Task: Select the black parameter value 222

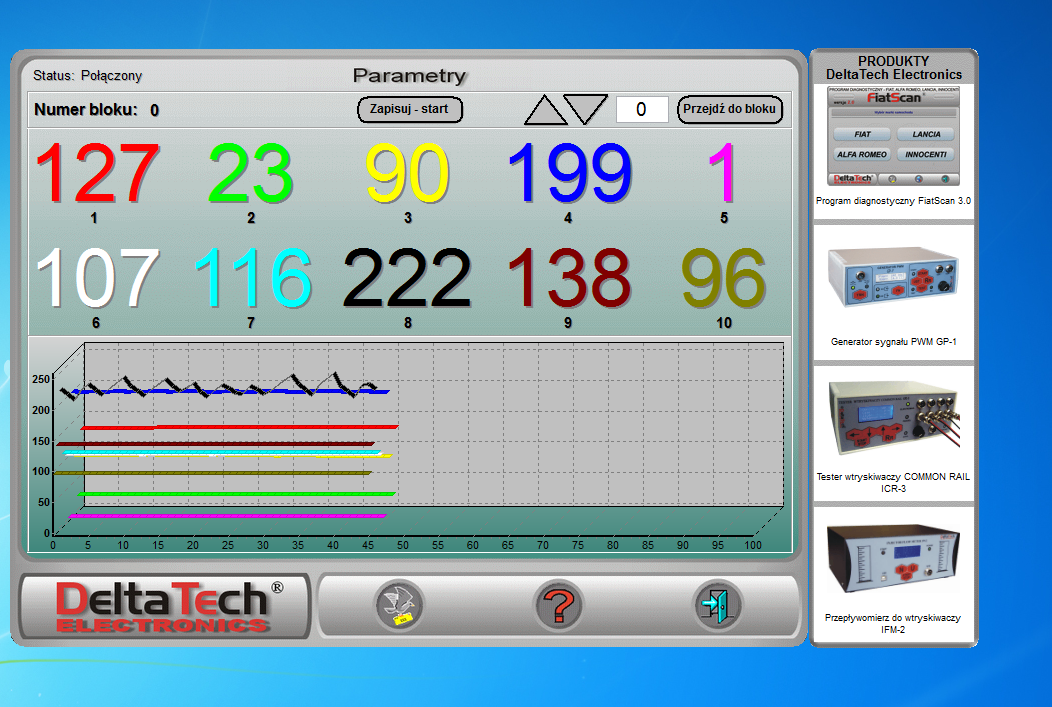Action: pyautogui.click(x=407, y=277)
